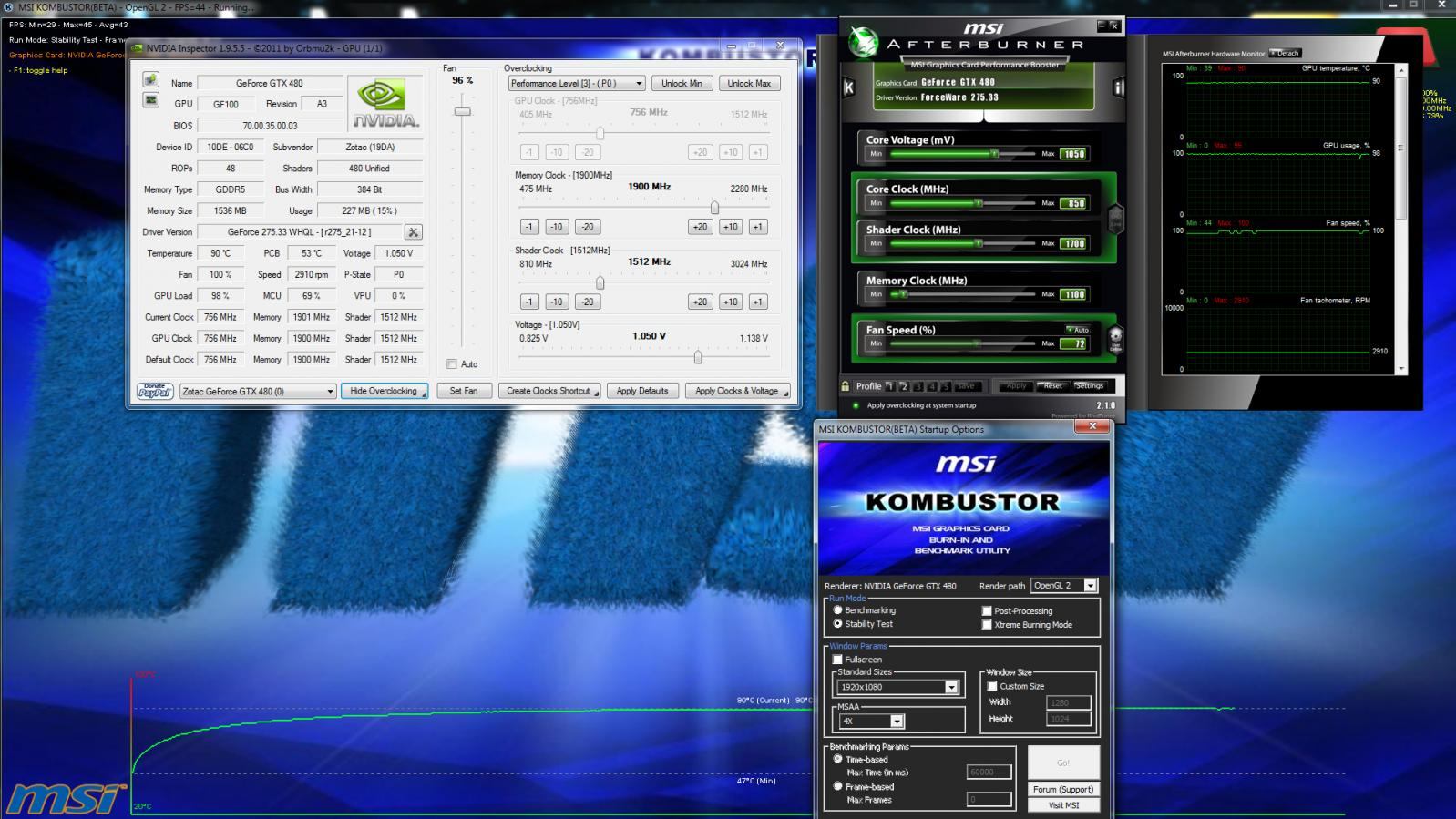The width and height of the screenshot is (1456, 819).
Task: Click memory clock minus 20 button
Action: (x=588, y=227)
